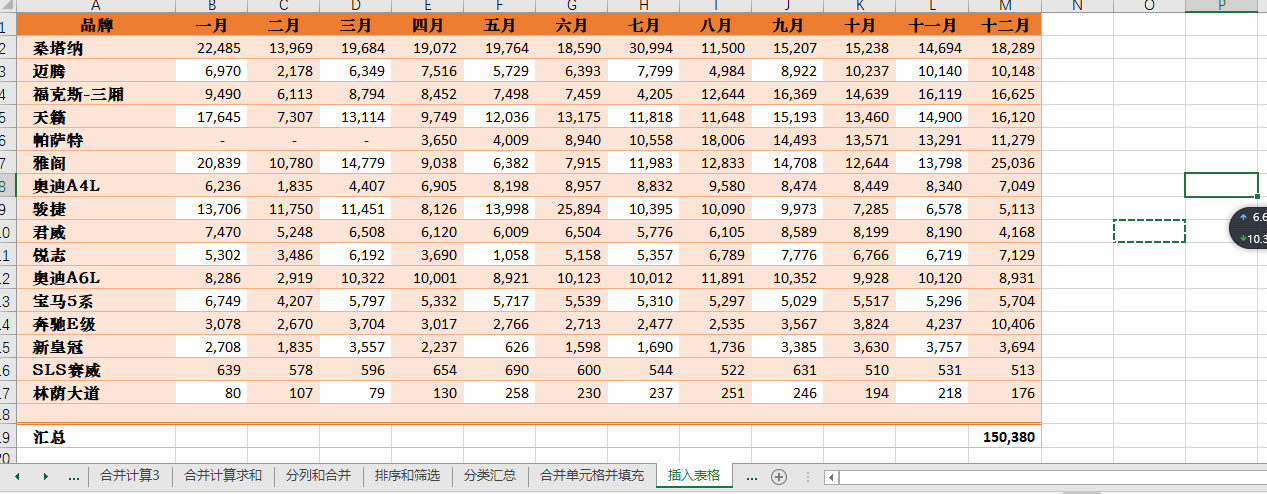The width and height of the screenshot is (1267, 494).
Task: Click the total value 150,380
Action: coord(1005,437)
